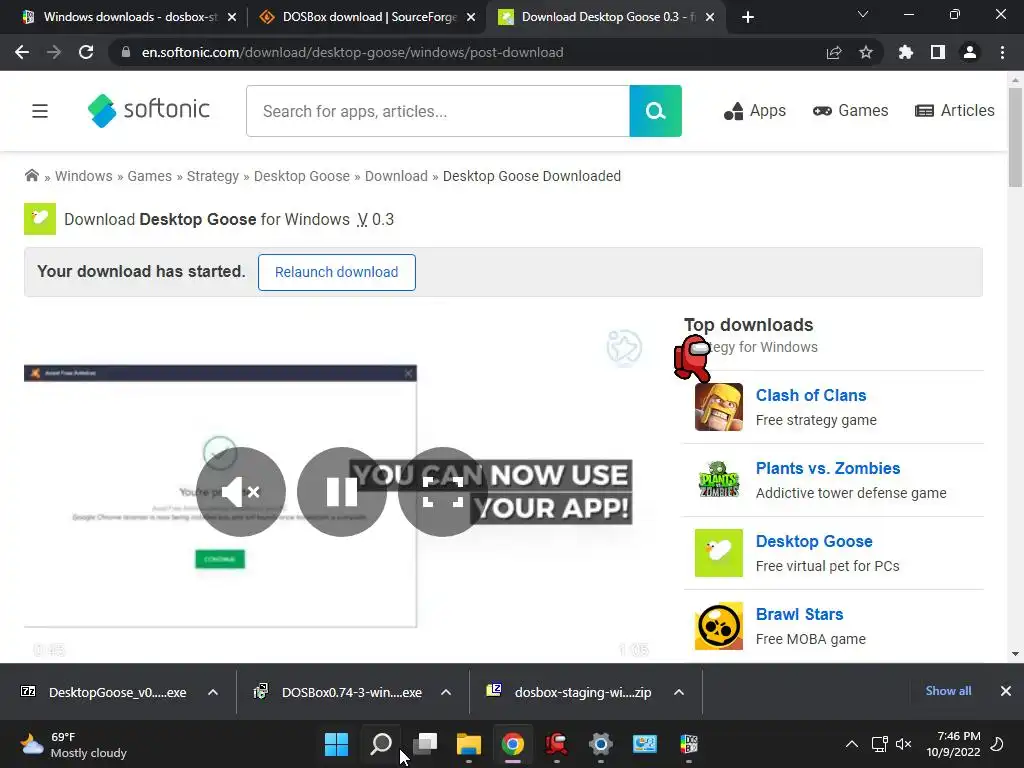Open the Plants vs. Zombies link
This screenshot has width=1024, height=768.
click(827, 468)
